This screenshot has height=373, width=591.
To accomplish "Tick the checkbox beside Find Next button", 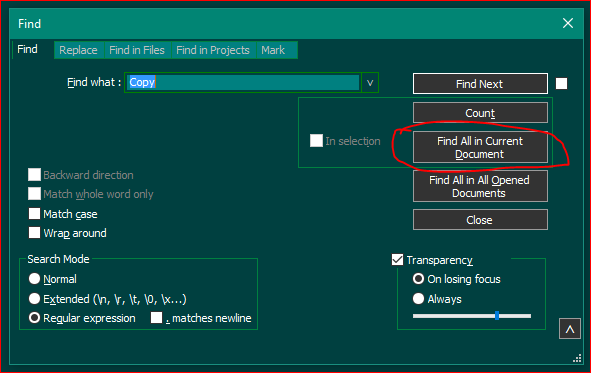I will [561, 84].
